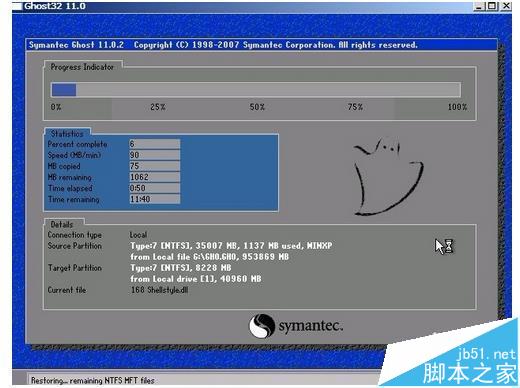Select the Time elapsed value 0:50
The width and height of the screenshot is (520, 388).
(x=155, y=188)
